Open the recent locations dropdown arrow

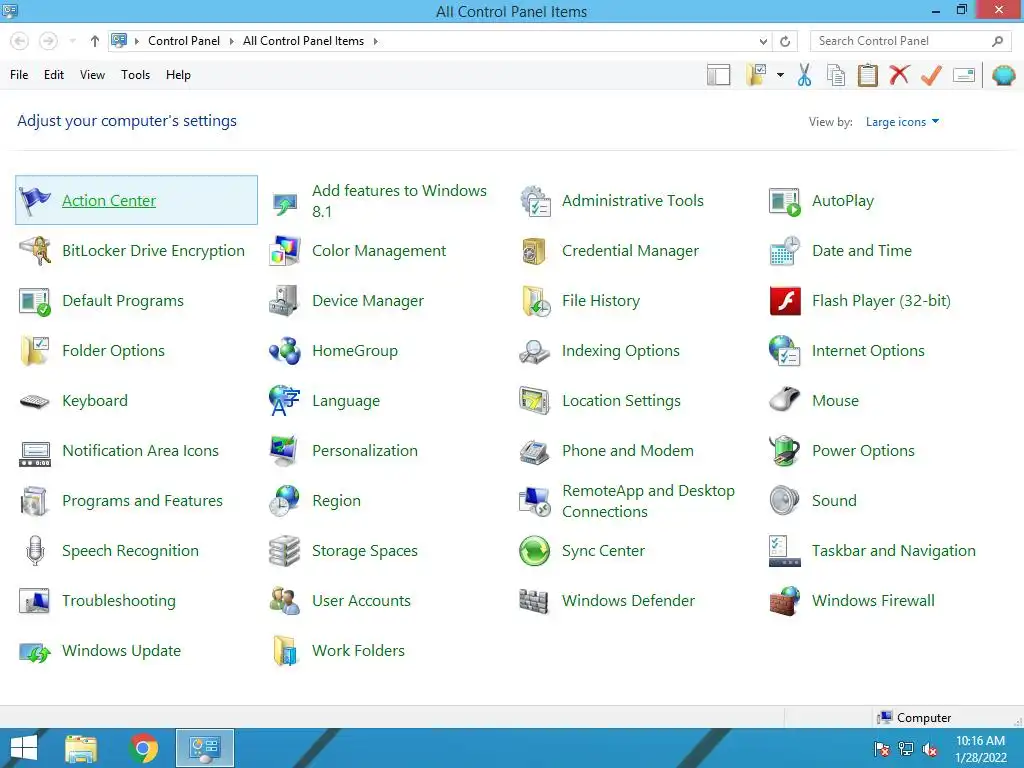[x=72, y=41]
